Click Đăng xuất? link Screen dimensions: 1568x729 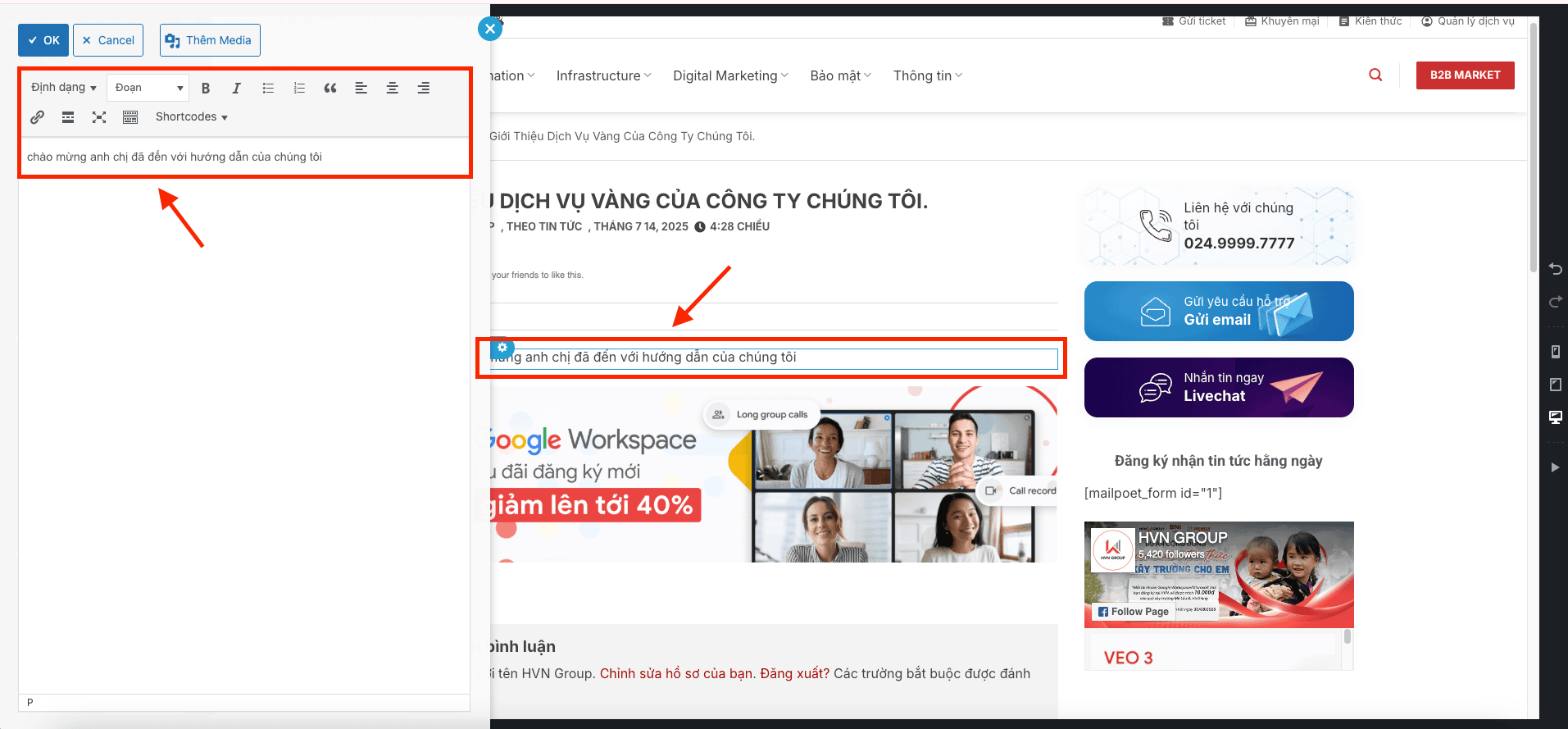tap(794, 674)
